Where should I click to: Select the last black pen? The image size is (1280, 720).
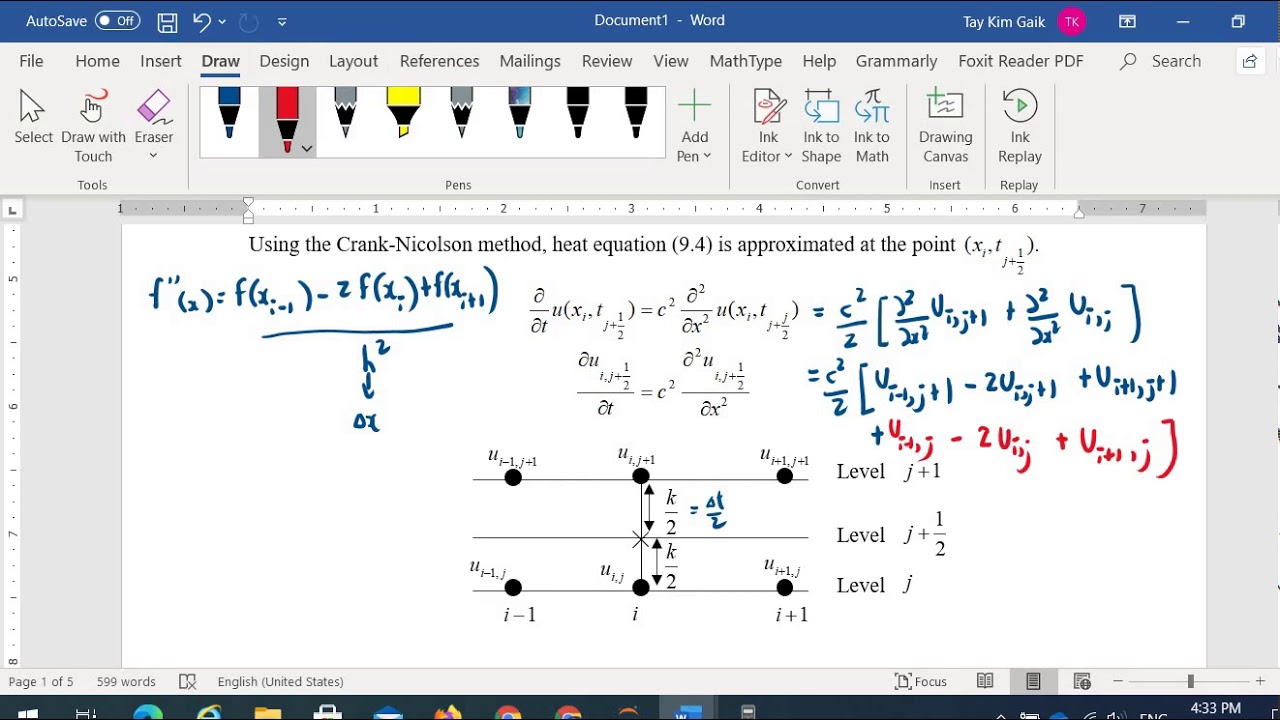[635, 112]
